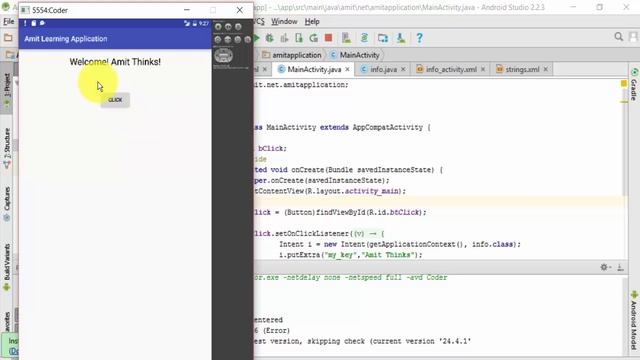Click the R.layout.activity_main code line
640x360 pixels.
(x=330, y=191)
